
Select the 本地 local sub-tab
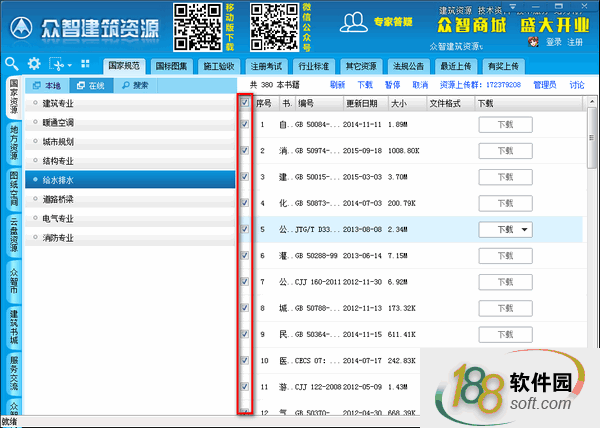(x=47, y=86)
